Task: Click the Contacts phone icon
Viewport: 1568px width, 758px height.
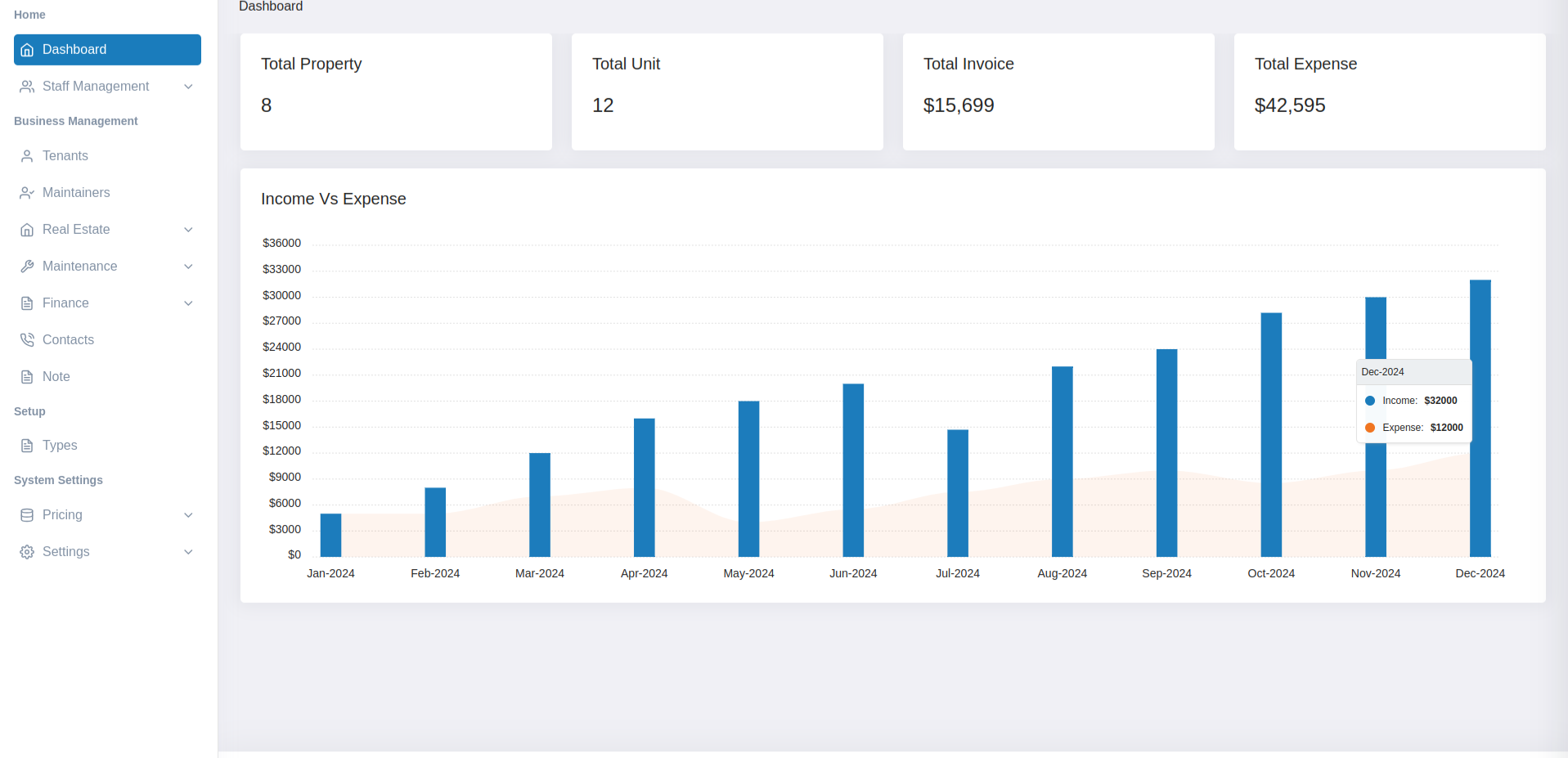Action: [27, 340]
